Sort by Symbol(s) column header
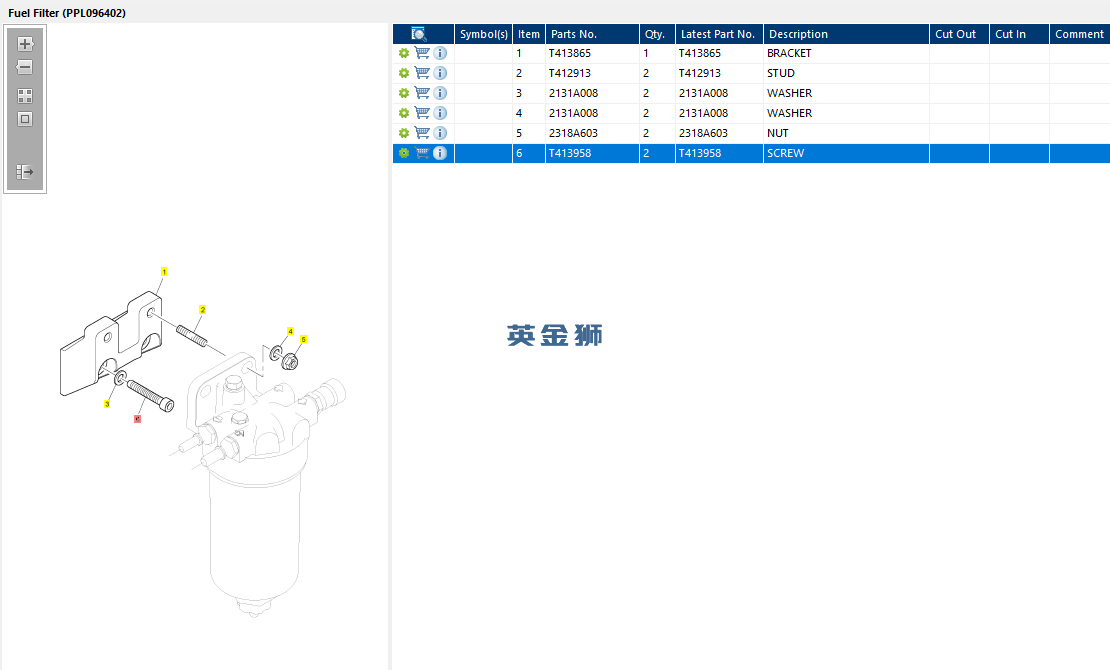 [x=484, y=34]
